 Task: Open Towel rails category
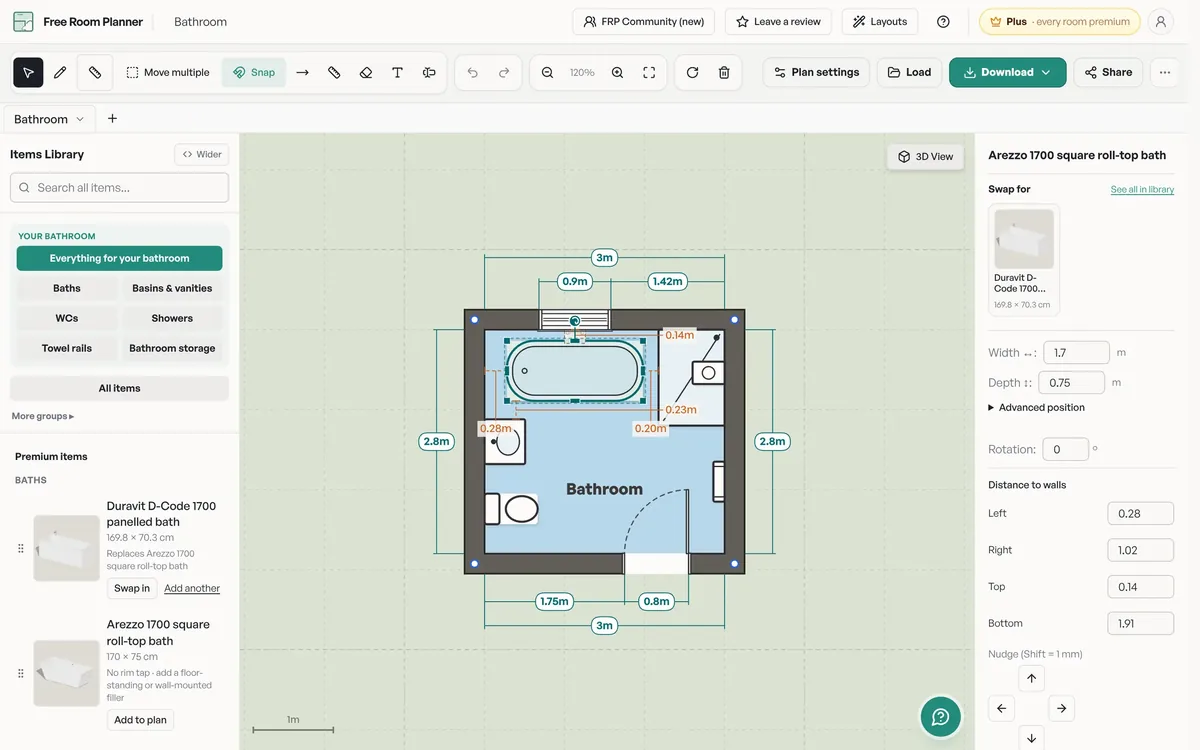(x=67, y=348)
